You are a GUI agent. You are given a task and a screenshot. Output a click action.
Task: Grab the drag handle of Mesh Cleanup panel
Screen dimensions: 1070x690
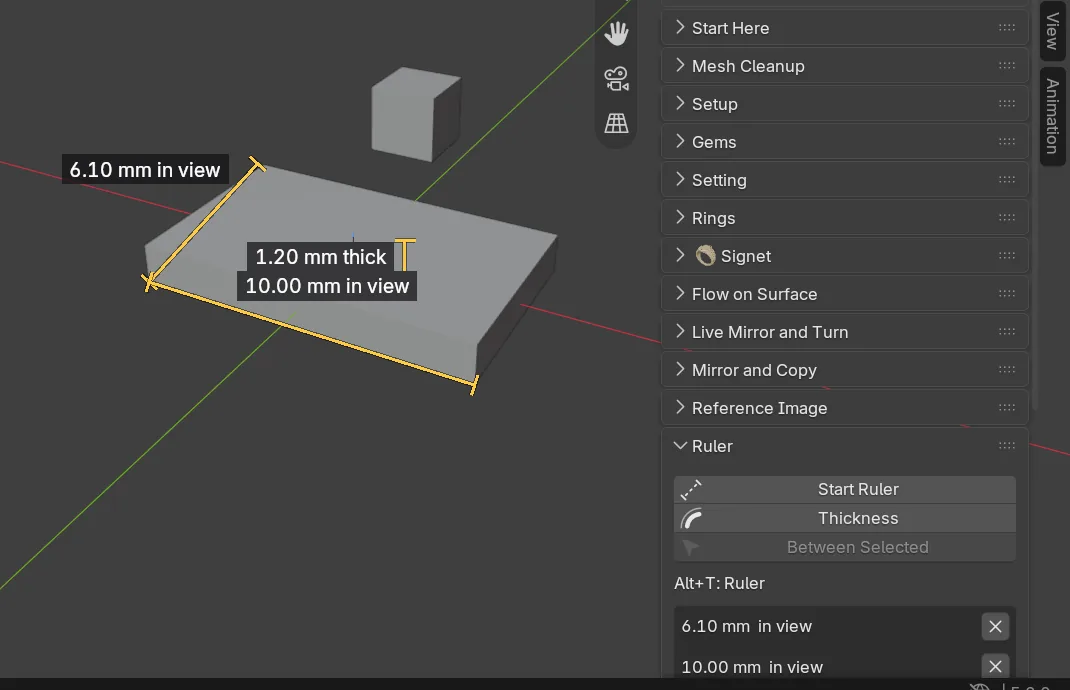[1007, 66]
